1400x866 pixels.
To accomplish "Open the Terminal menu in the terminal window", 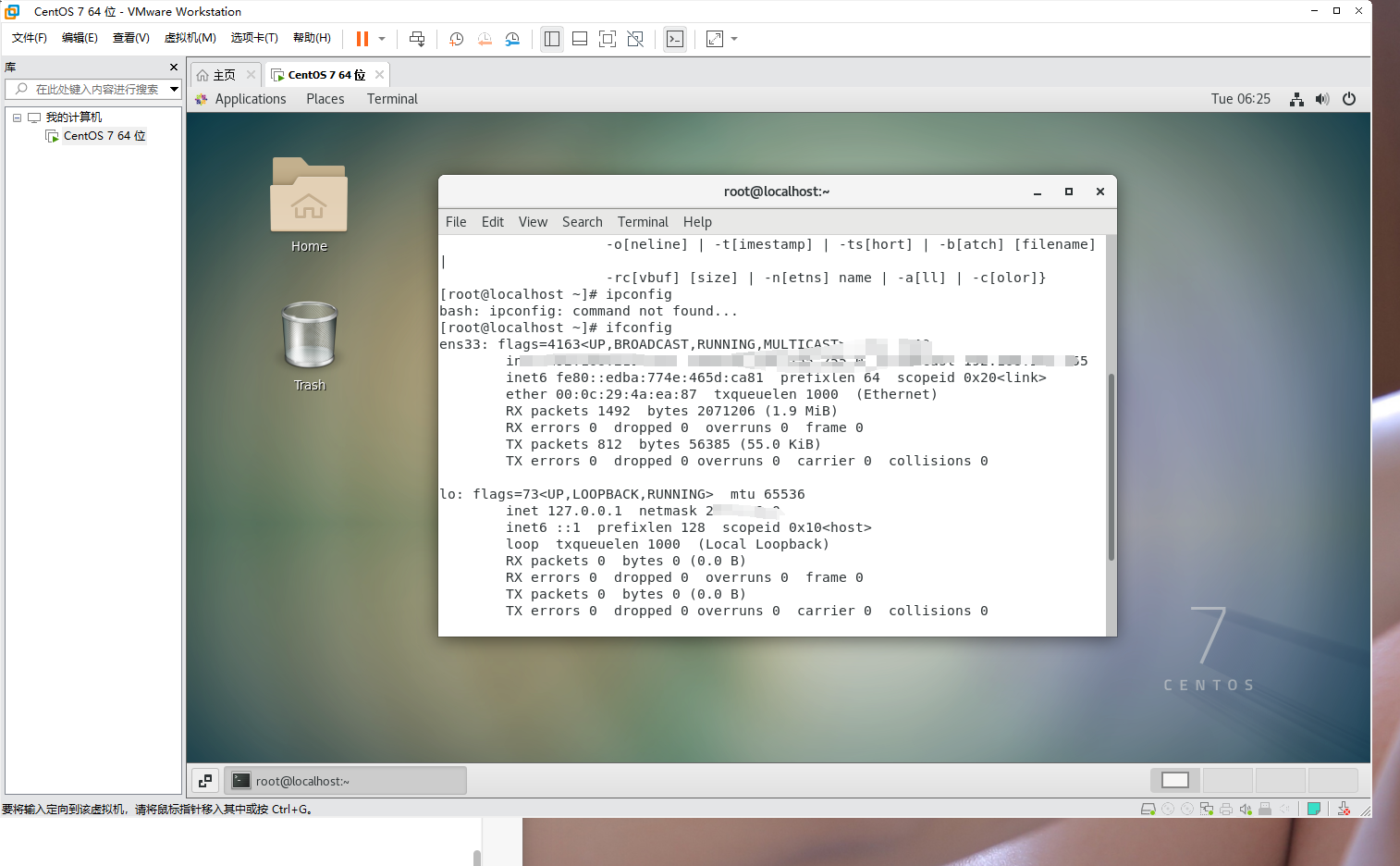I will click(x=643, y=222).
